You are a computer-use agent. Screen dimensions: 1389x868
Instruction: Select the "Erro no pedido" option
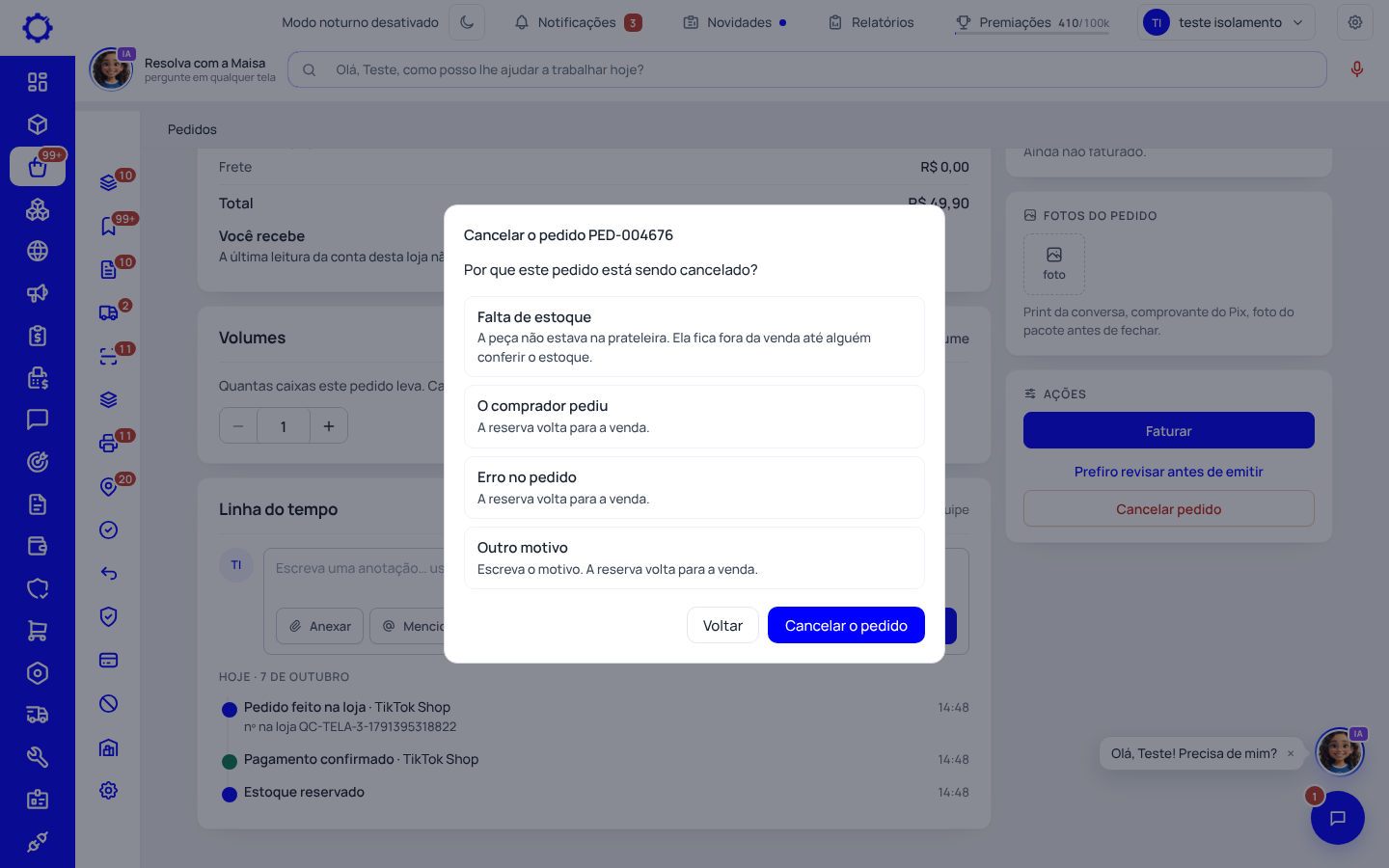694,488
